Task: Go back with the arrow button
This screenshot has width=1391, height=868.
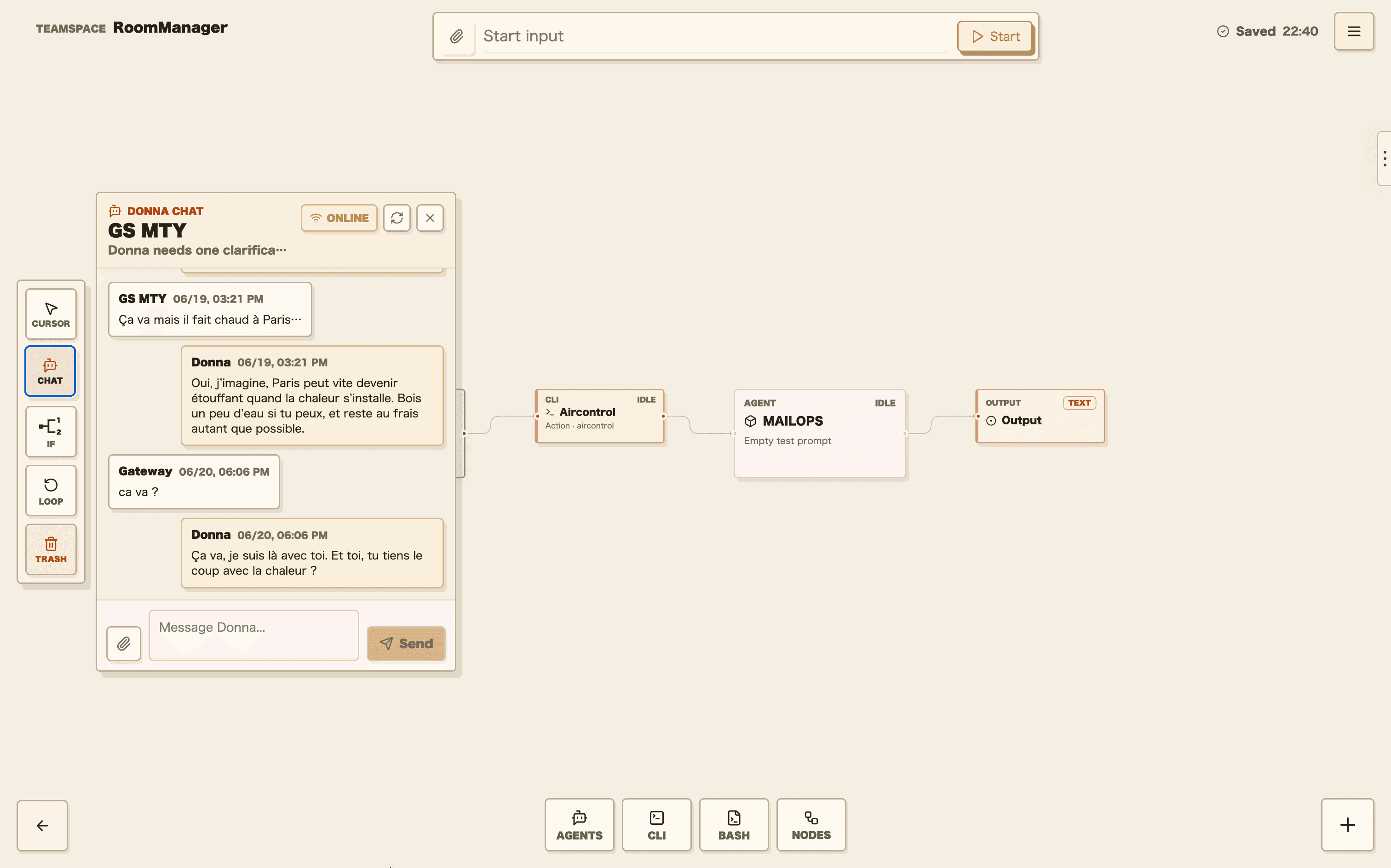Action: [42, 826]
